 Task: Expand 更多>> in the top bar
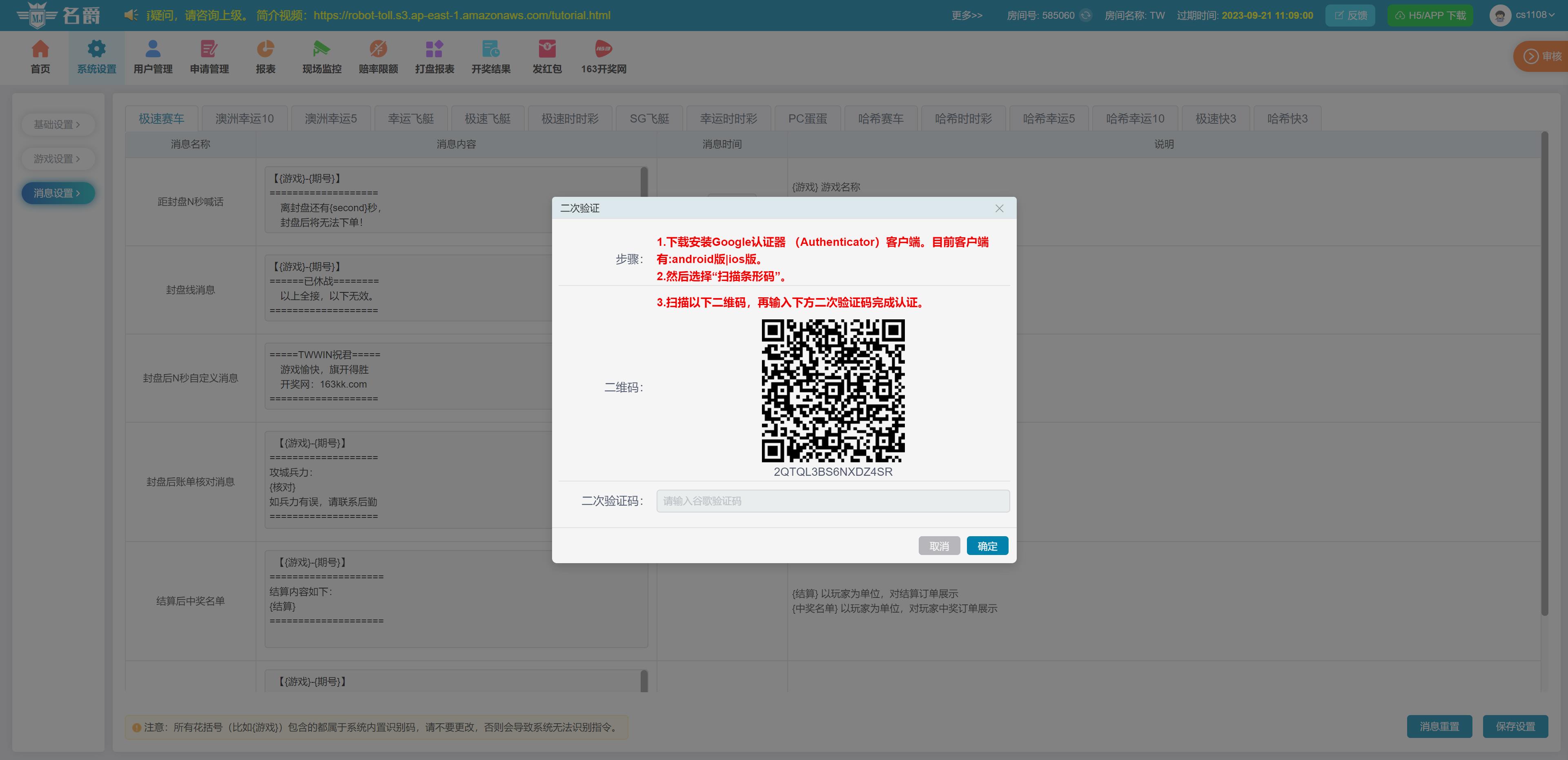(x=967, y=15)
